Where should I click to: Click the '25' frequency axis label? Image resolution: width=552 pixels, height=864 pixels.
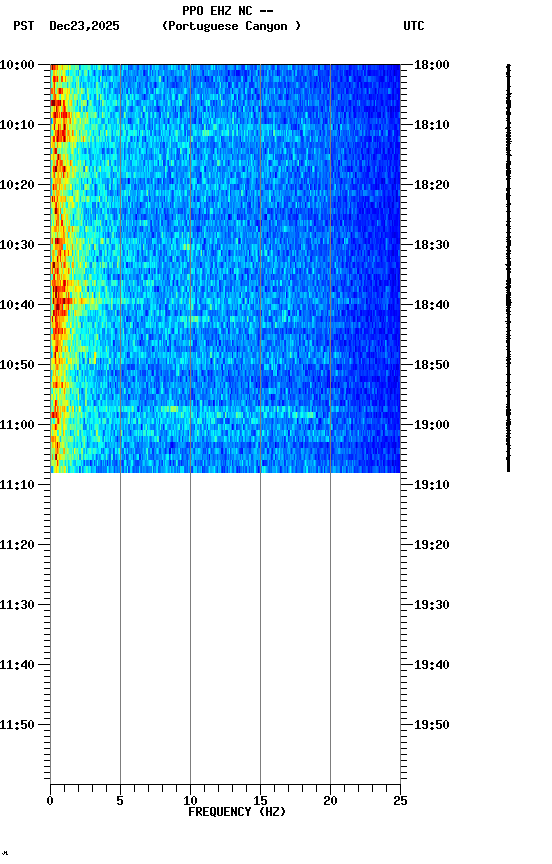point(400,801)
